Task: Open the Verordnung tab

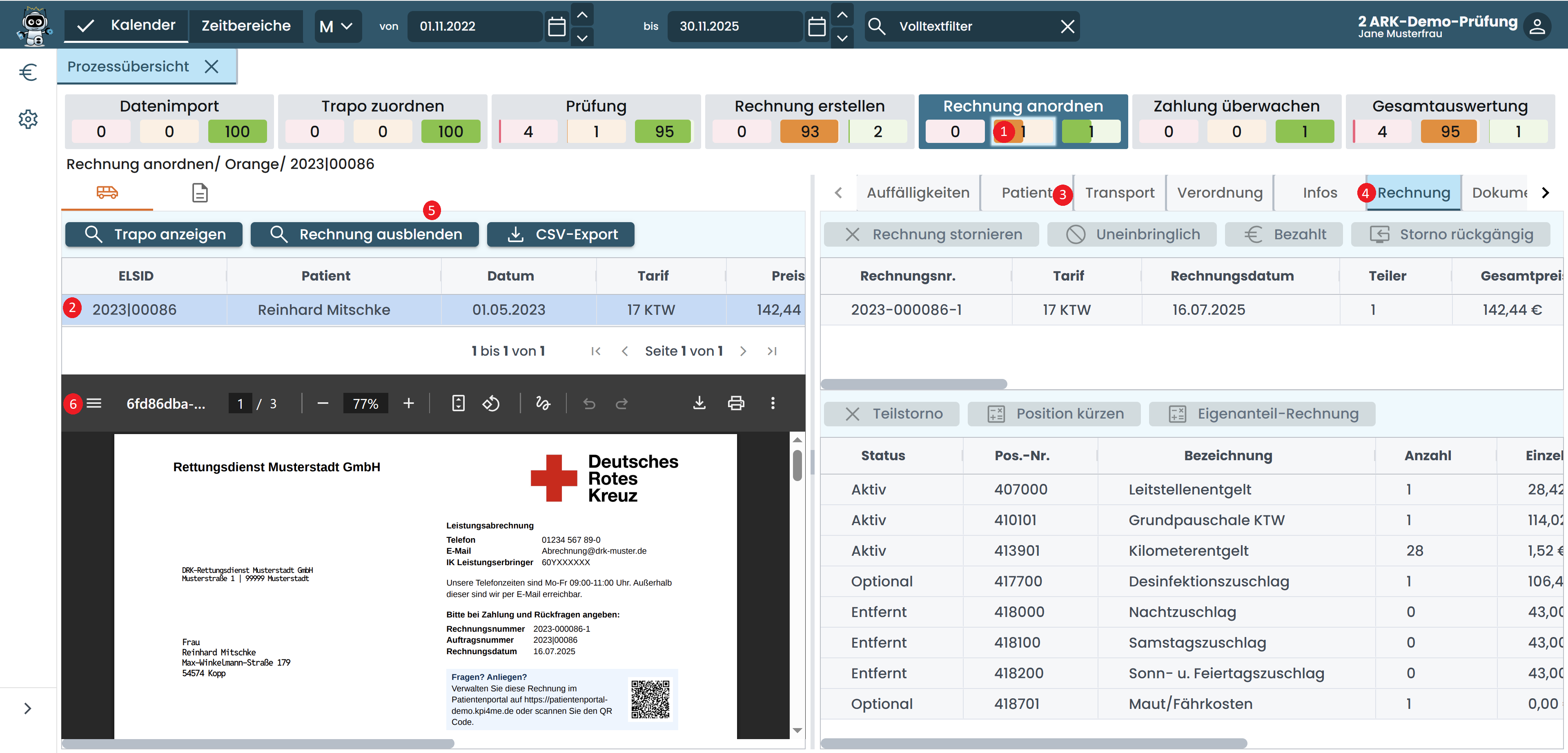Action: [x=1219, y=192]
